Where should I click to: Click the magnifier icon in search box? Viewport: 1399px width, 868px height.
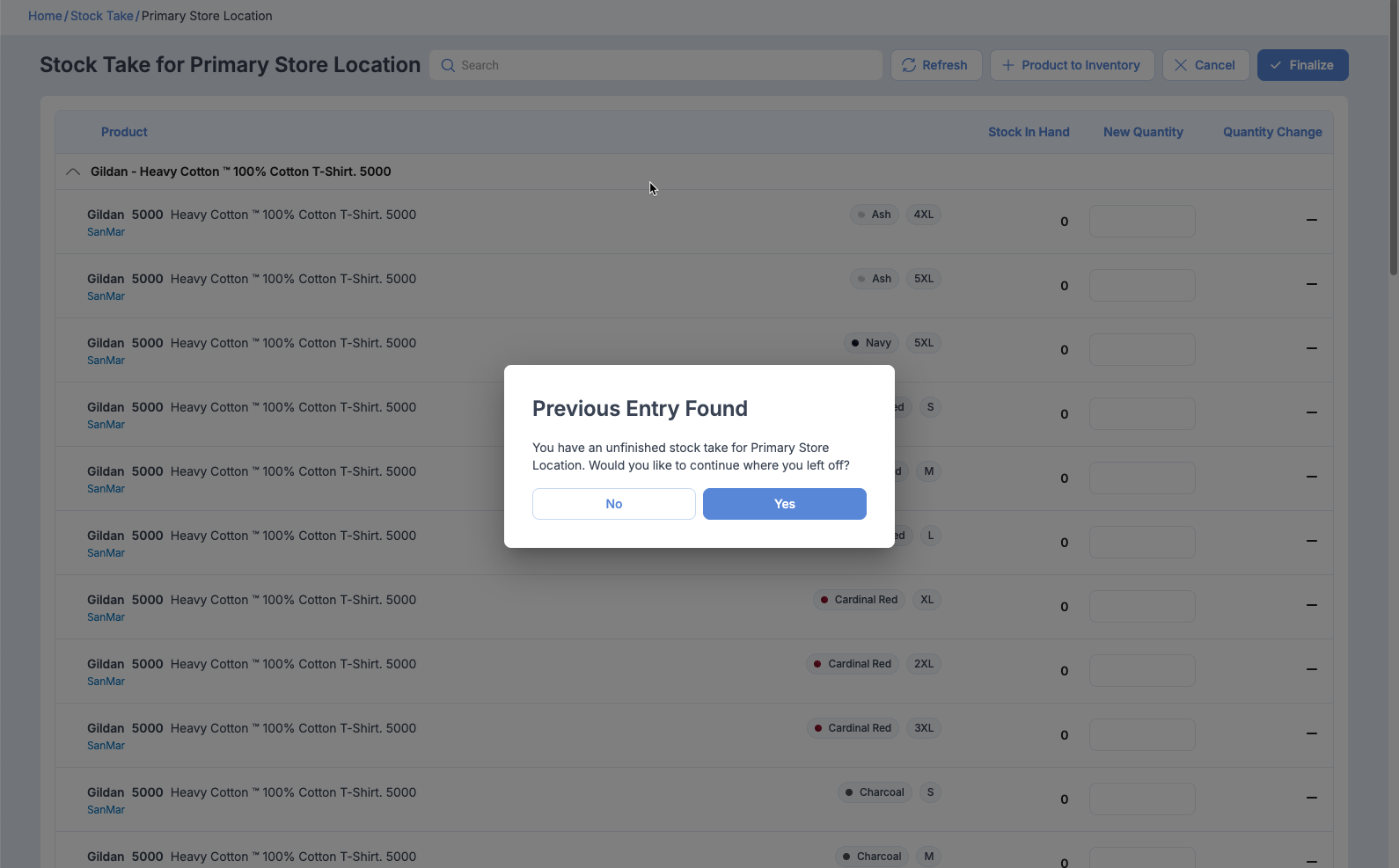coord(448,65)
